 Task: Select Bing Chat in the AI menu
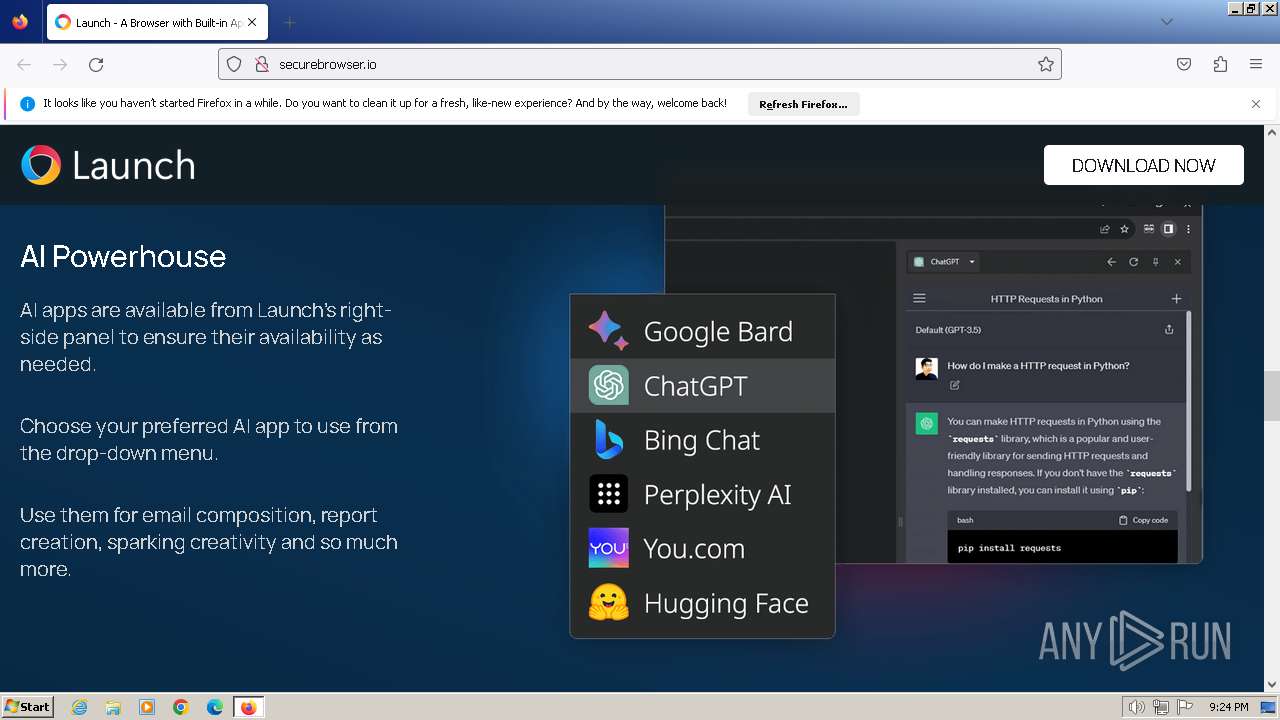(x=702, y=440)
